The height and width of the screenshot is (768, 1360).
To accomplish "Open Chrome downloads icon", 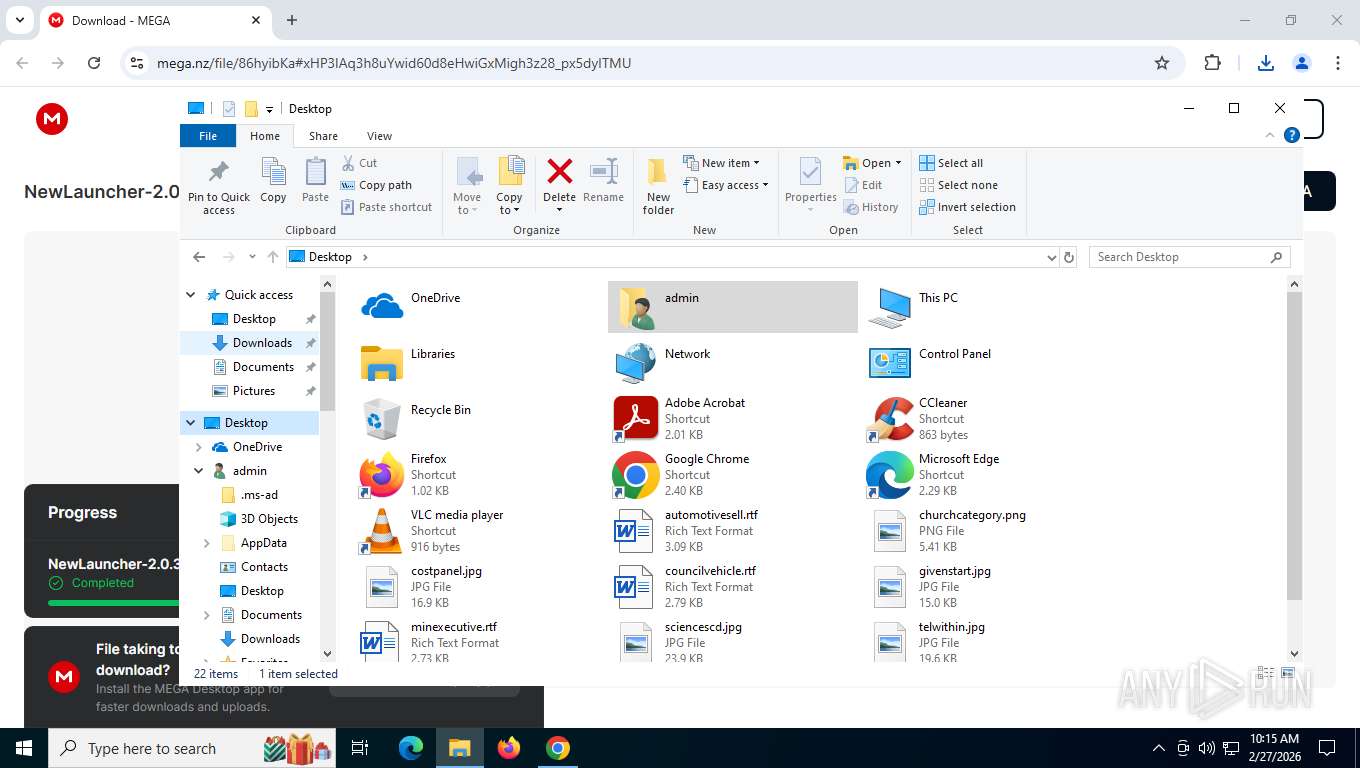I will coord(1265,63).
